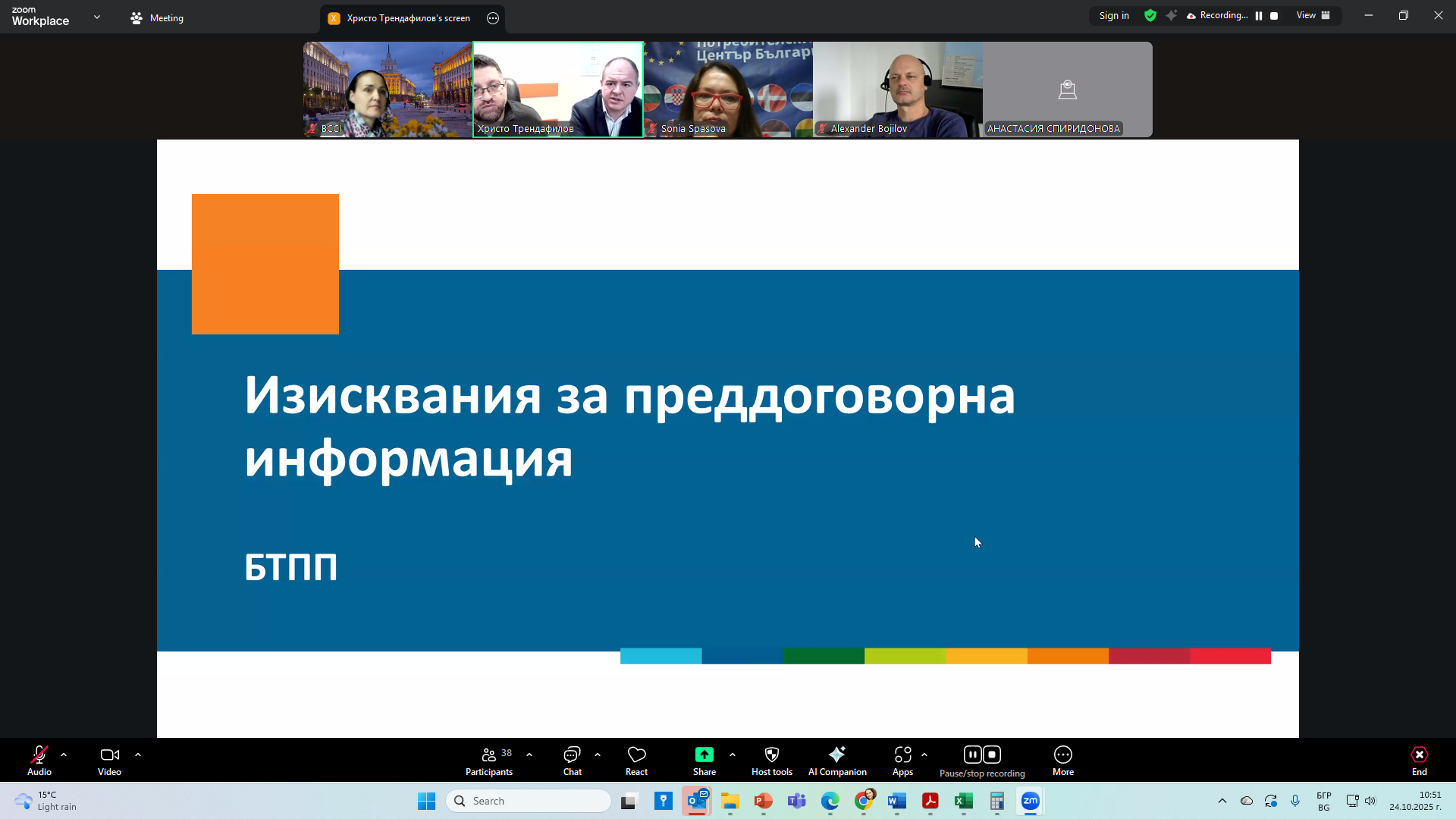Select Sonia Spasova's video thumbnail

[728, 89]
